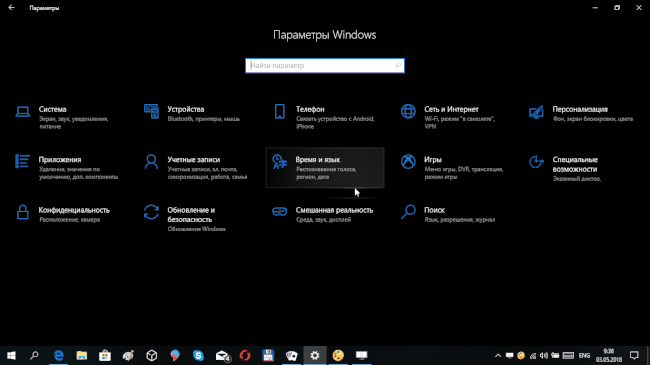Open the volume speaker tray icon
This screenshot has height=365, width=650.
544,356
